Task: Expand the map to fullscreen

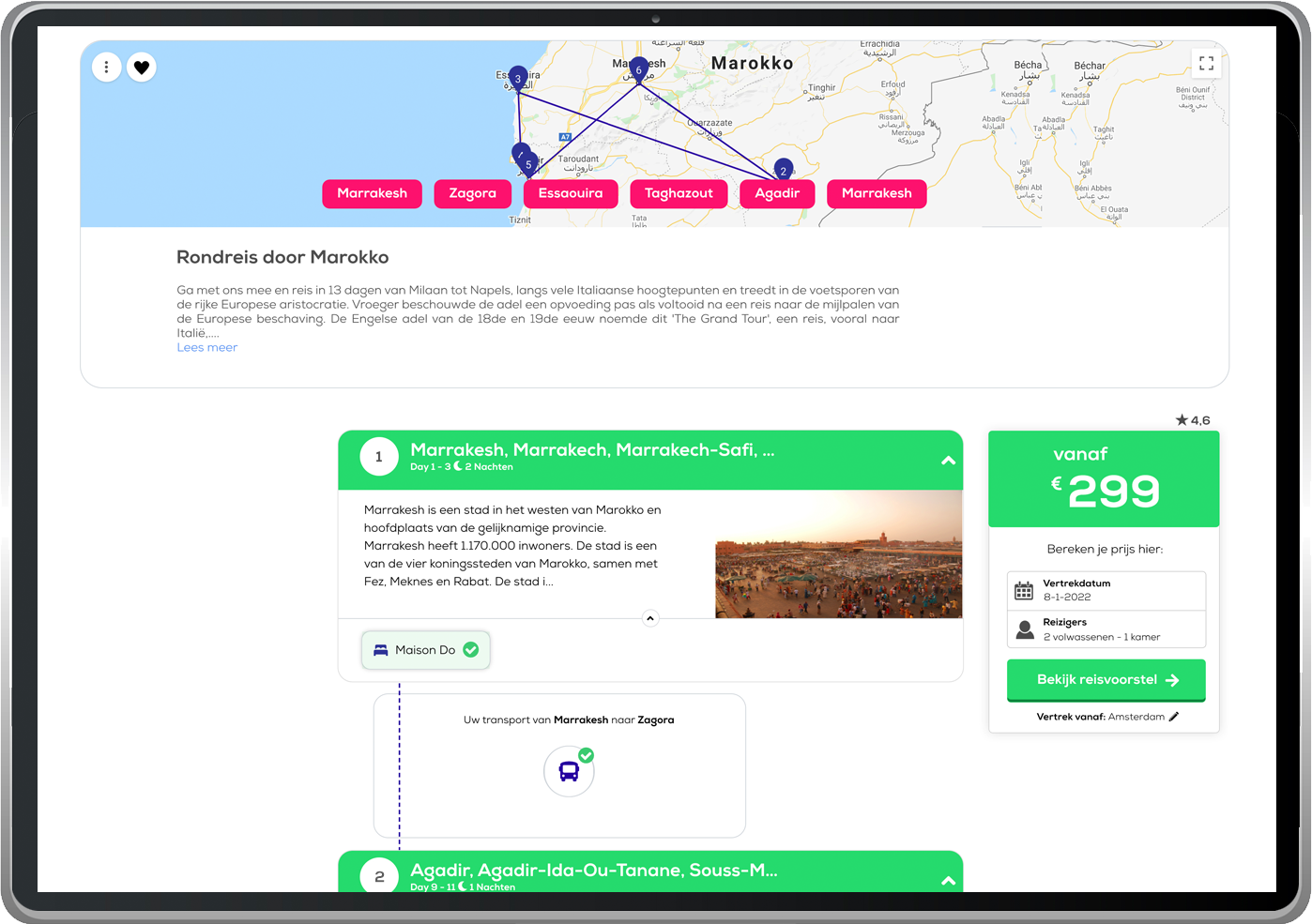Action: 1206,63
